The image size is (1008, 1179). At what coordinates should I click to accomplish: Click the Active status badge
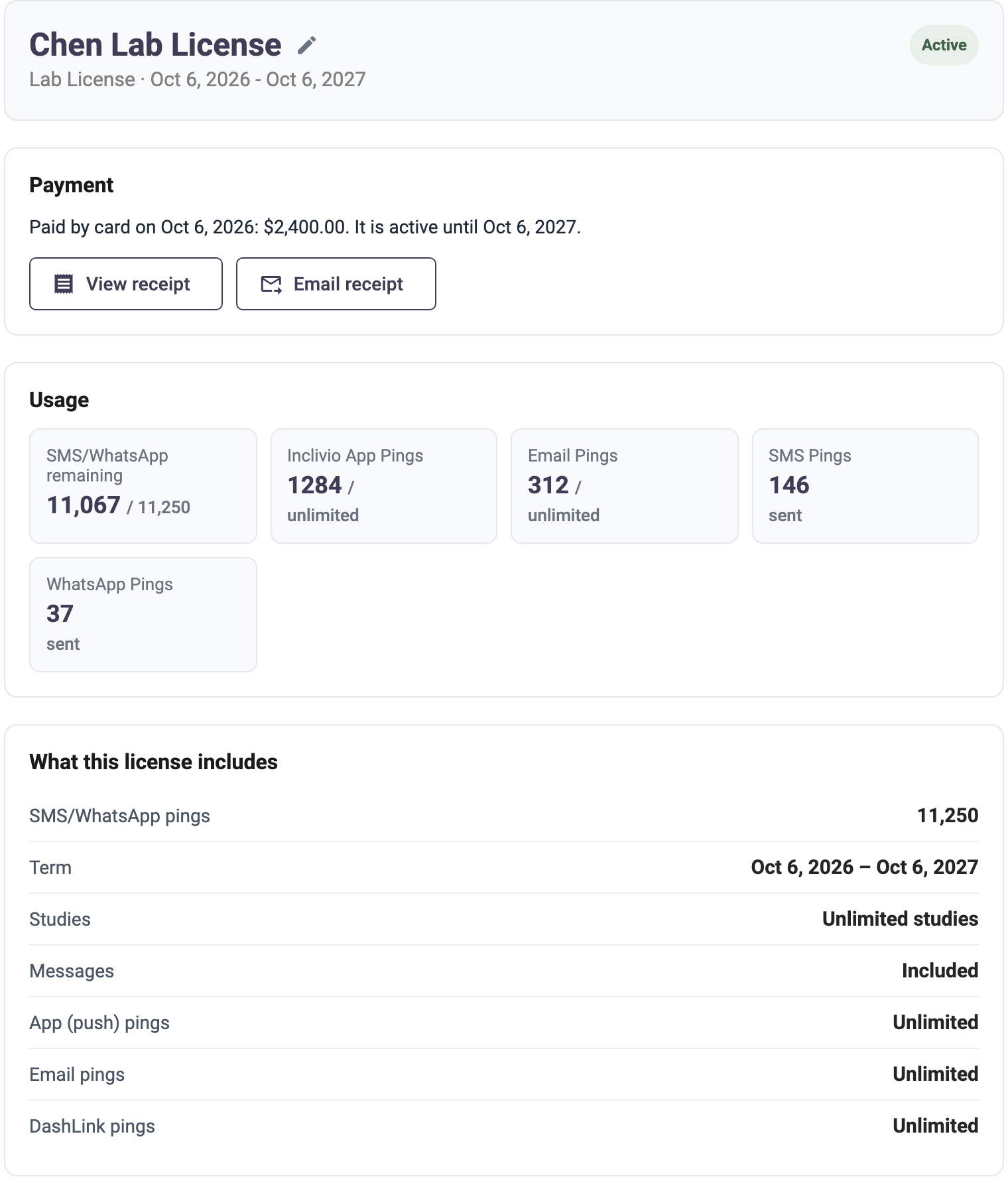944,45
